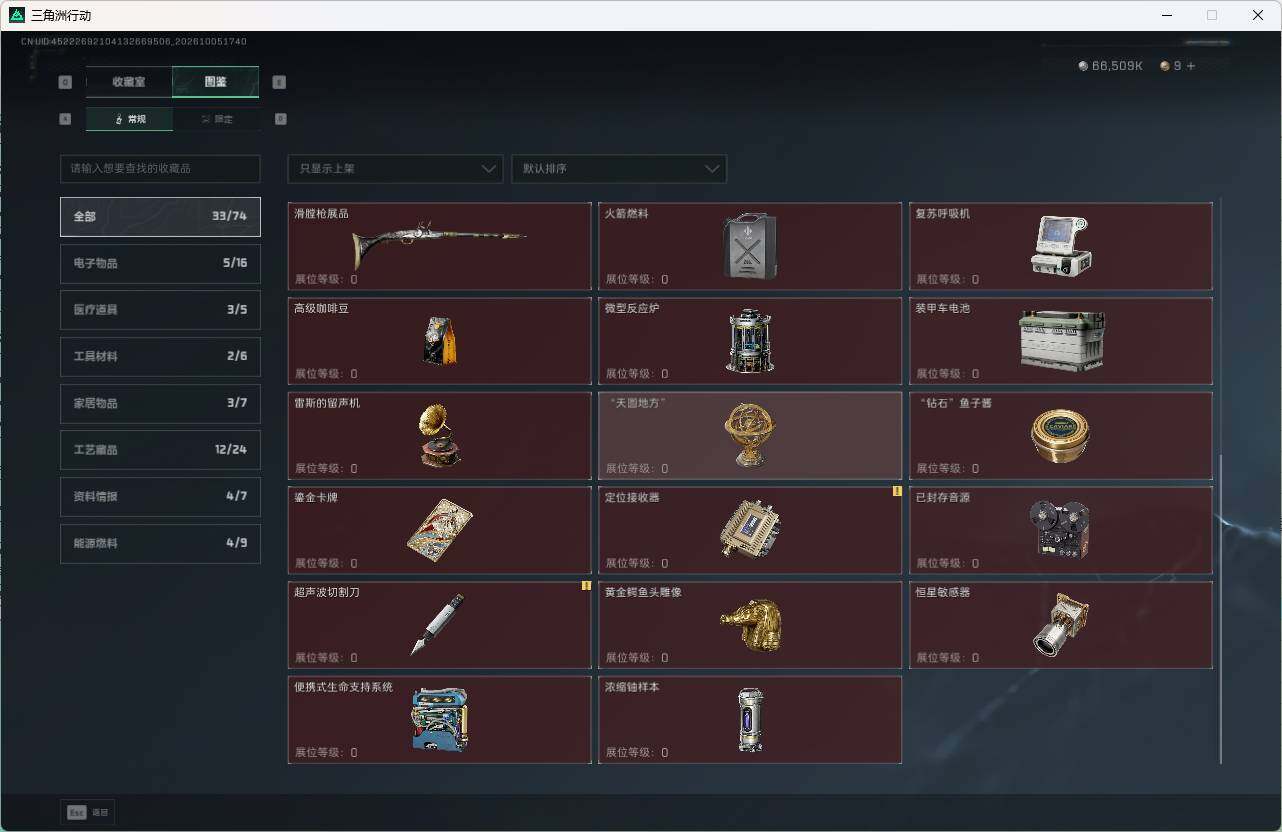1282x832 pixels.
Task: Select the 黄金鳄鱼头雕像 statue item
Action: [750, 625]
